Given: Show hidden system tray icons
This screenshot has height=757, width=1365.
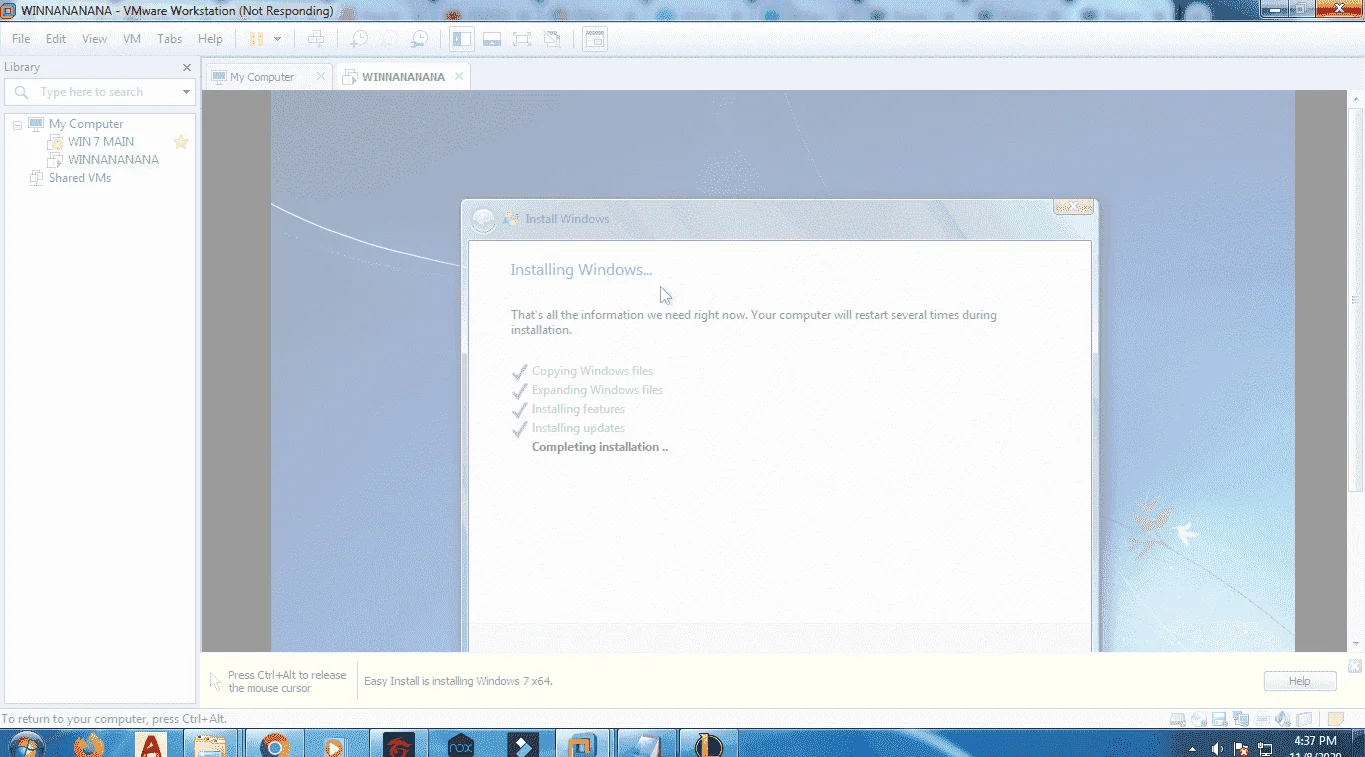Looking at the screenshot, I should 1193,748.
